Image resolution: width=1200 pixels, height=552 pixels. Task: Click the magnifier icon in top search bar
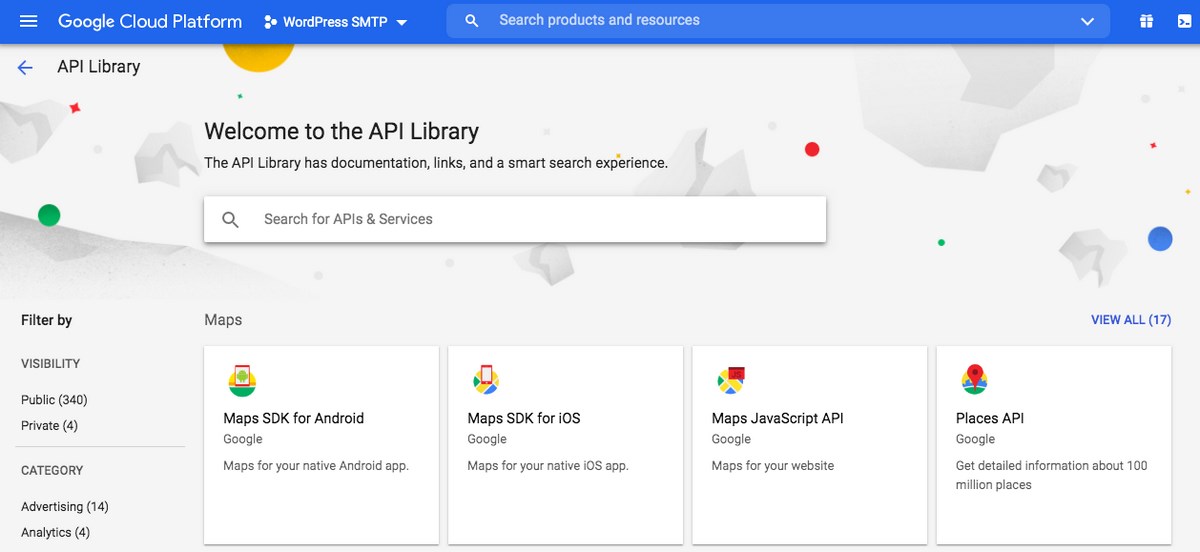473,20
